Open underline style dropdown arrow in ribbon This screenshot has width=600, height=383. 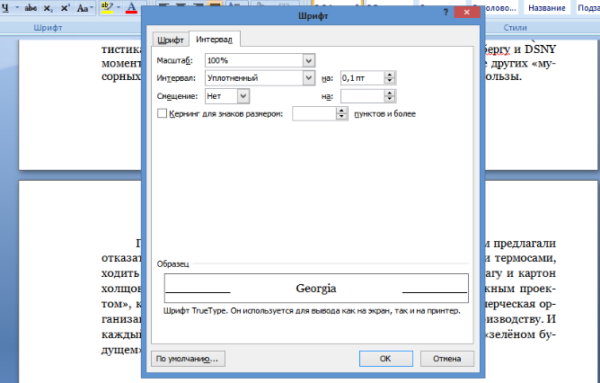point(16,8)
